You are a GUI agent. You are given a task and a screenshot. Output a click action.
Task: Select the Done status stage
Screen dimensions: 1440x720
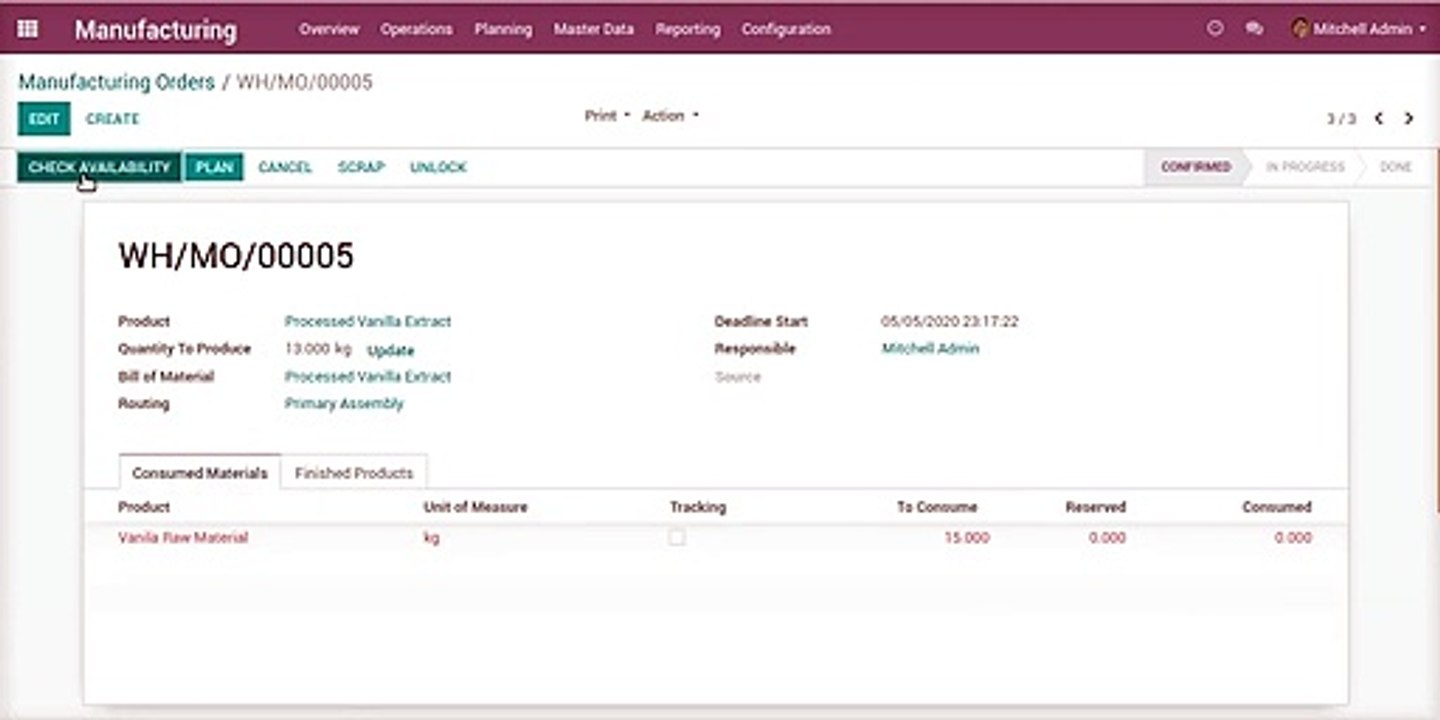pos(1396,167)
